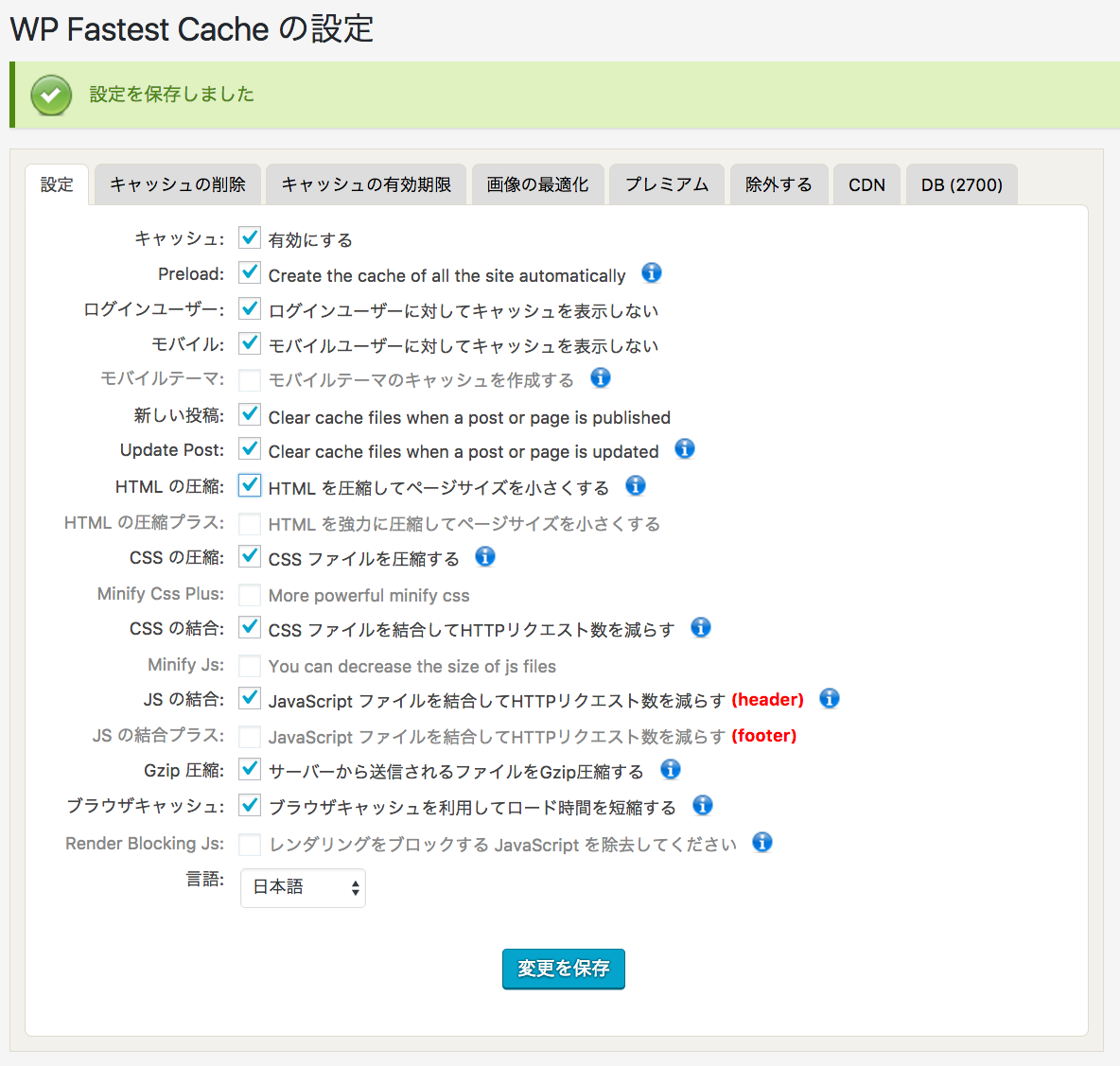The height and width of the screenshot is (1066, 1120).
Task: Click info icon beside JS の結合 header option
Action: pyautogui.click(x=829, y=697)
